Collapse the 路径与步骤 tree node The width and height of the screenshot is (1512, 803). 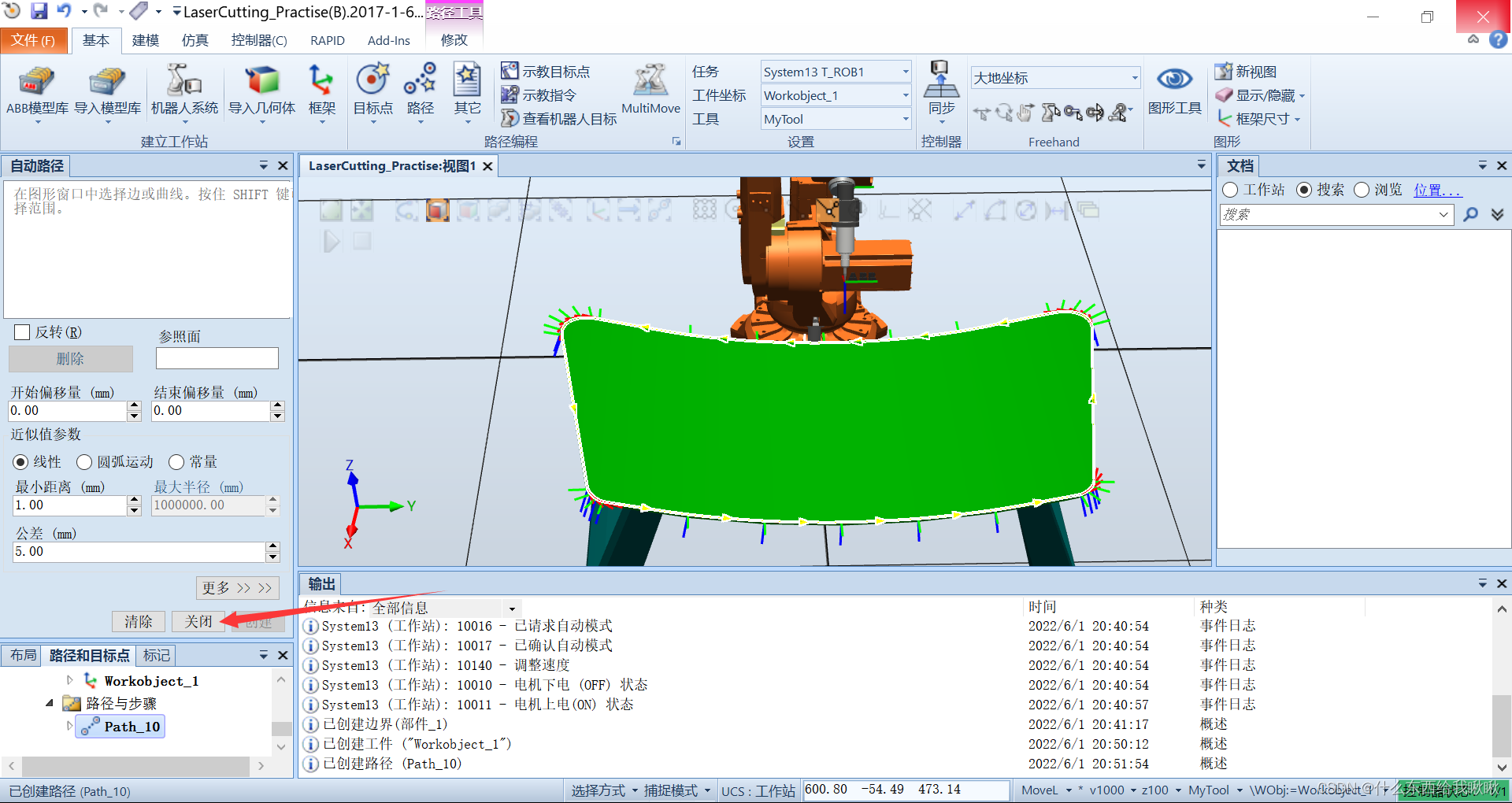pos(50,703)
